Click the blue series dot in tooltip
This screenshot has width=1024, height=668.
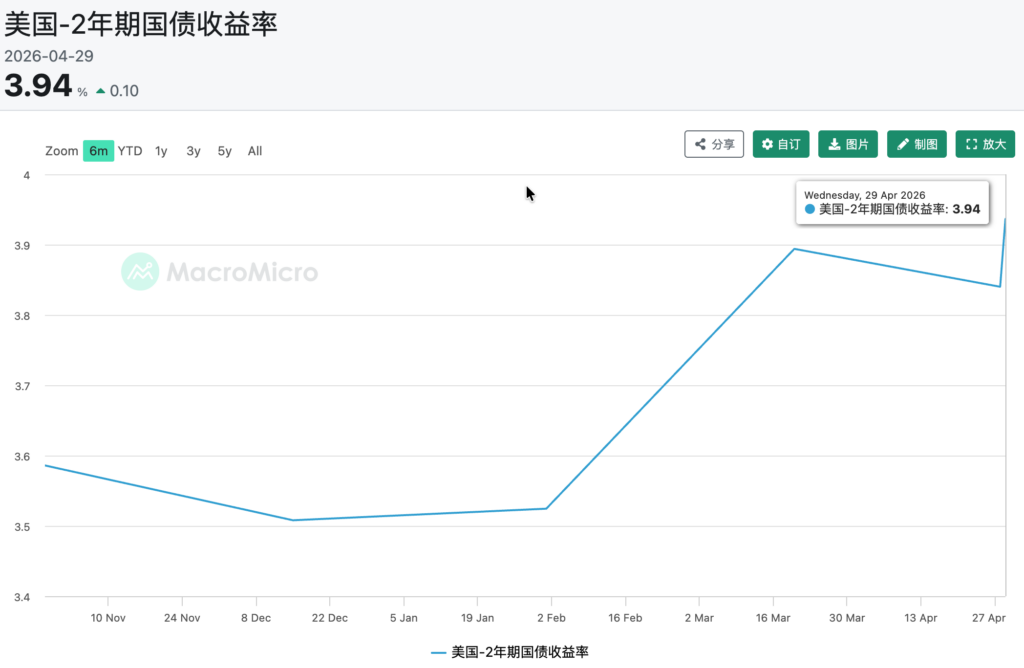tap(810, 210)
